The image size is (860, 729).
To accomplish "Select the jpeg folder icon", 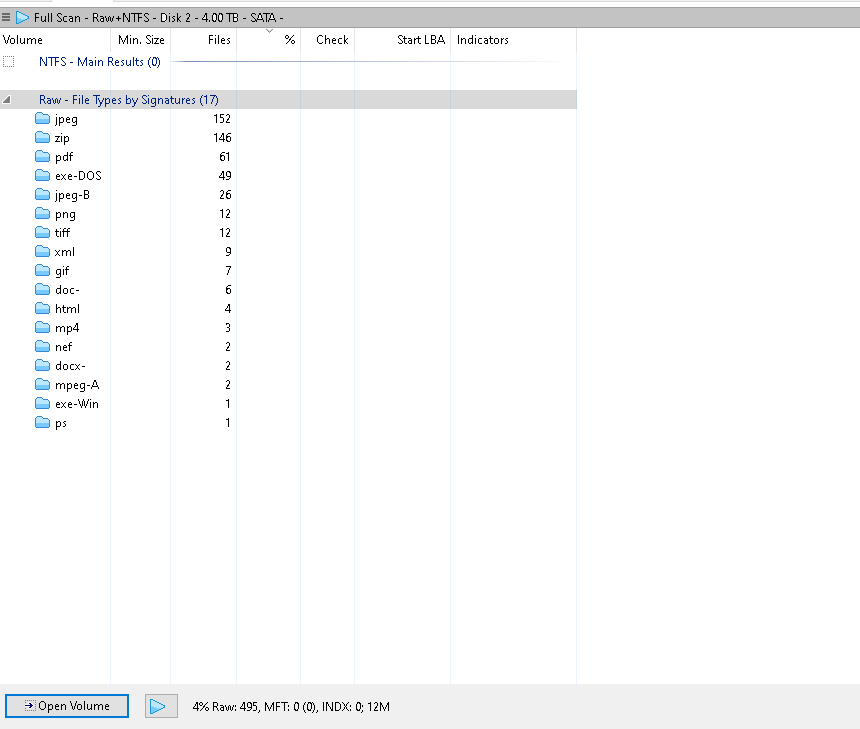I will (x=42, y=118).
